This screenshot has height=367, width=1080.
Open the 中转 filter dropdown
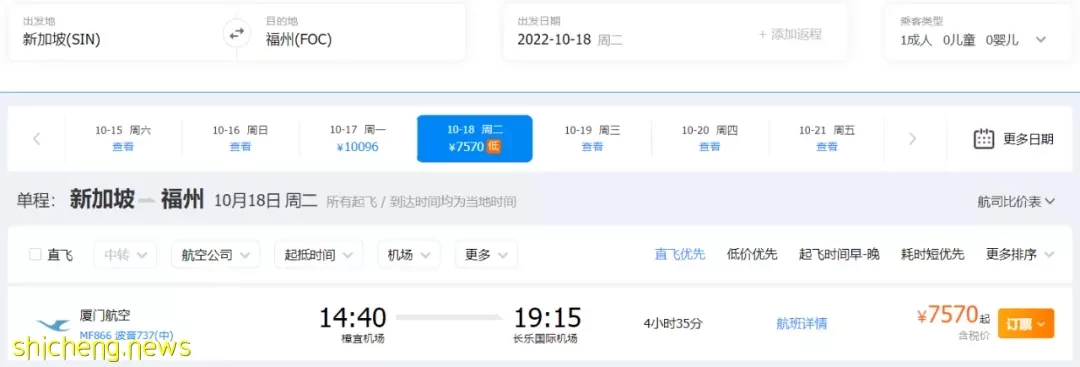[x=125, y=255]
